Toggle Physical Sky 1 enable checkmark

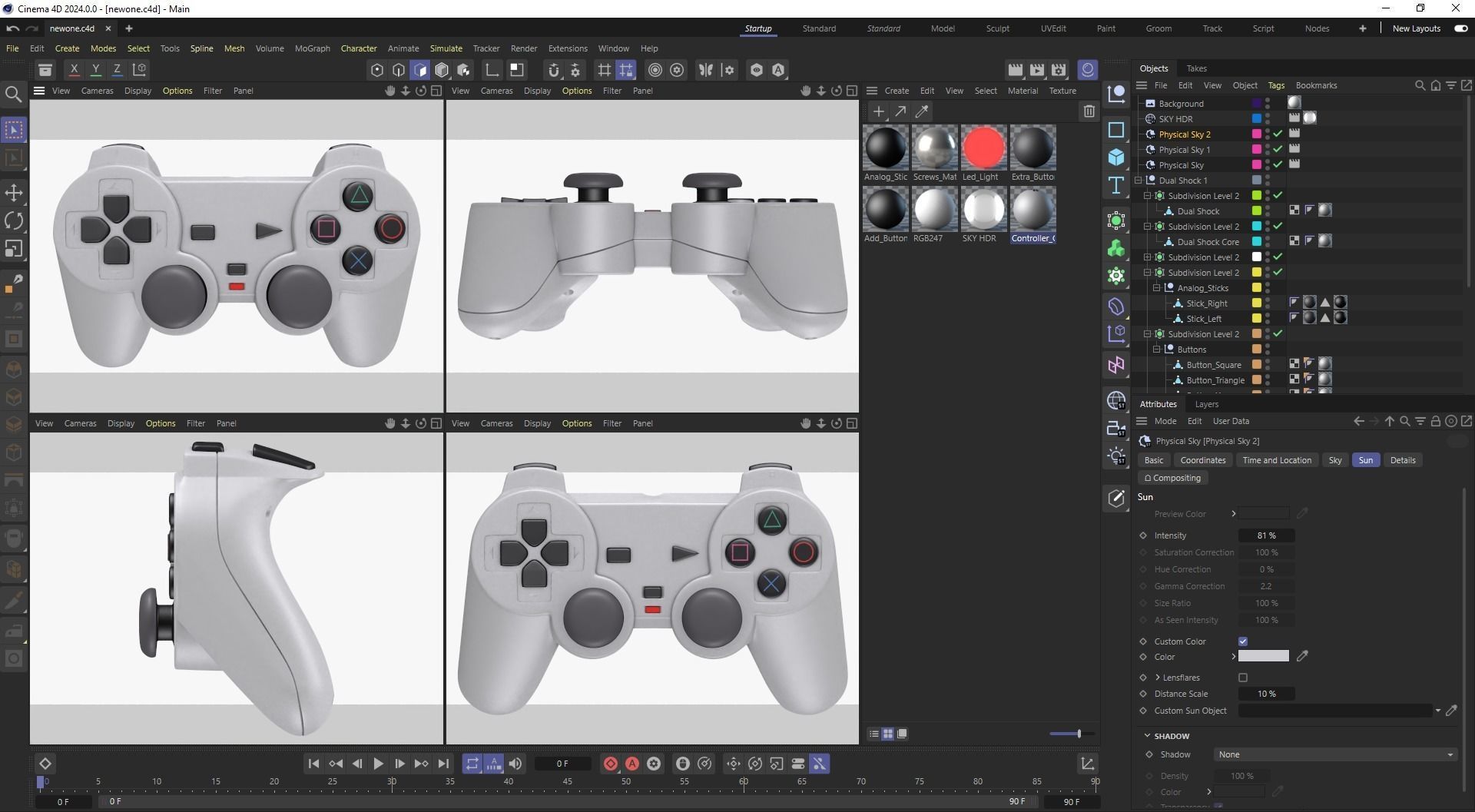(1278, 150)
